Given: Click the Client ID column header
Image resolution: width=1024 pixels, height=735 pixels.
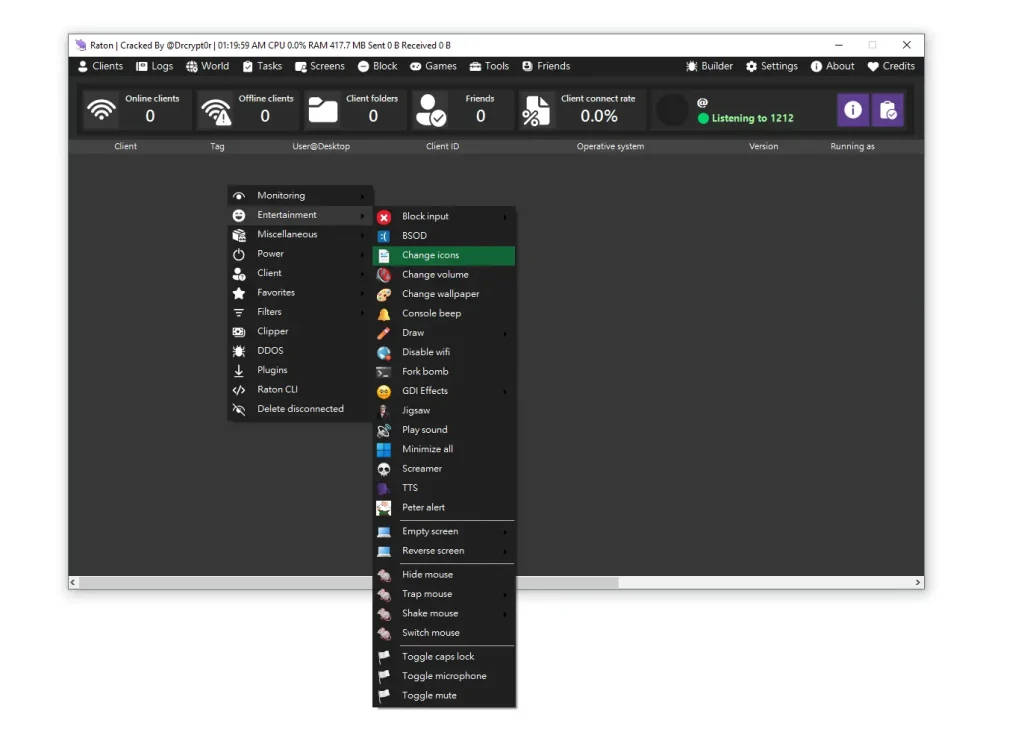Looking at the screenshot, I should click(442, 147).
